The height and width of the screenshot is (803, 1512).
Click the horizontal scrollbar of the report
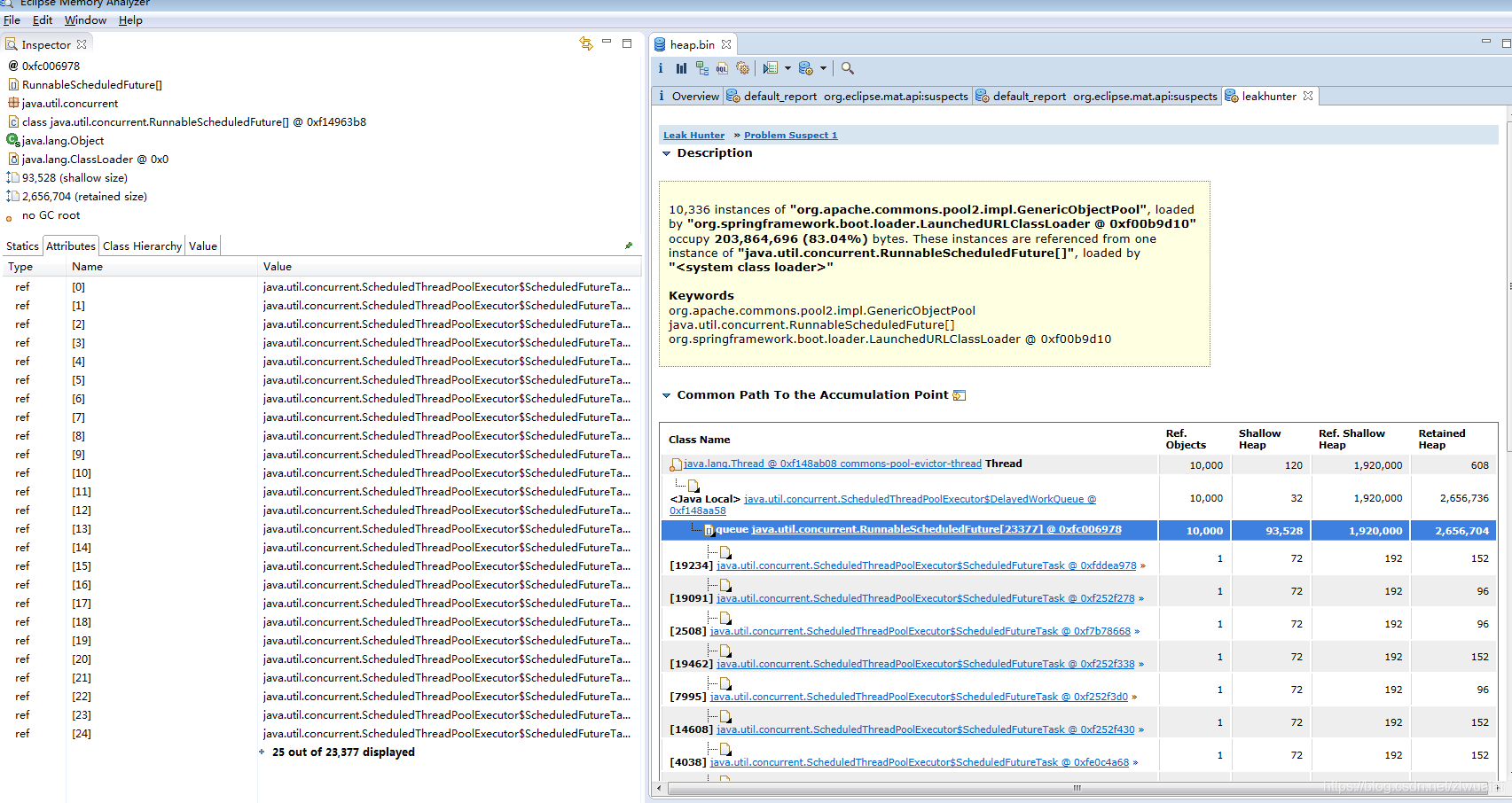[1077, 787]
